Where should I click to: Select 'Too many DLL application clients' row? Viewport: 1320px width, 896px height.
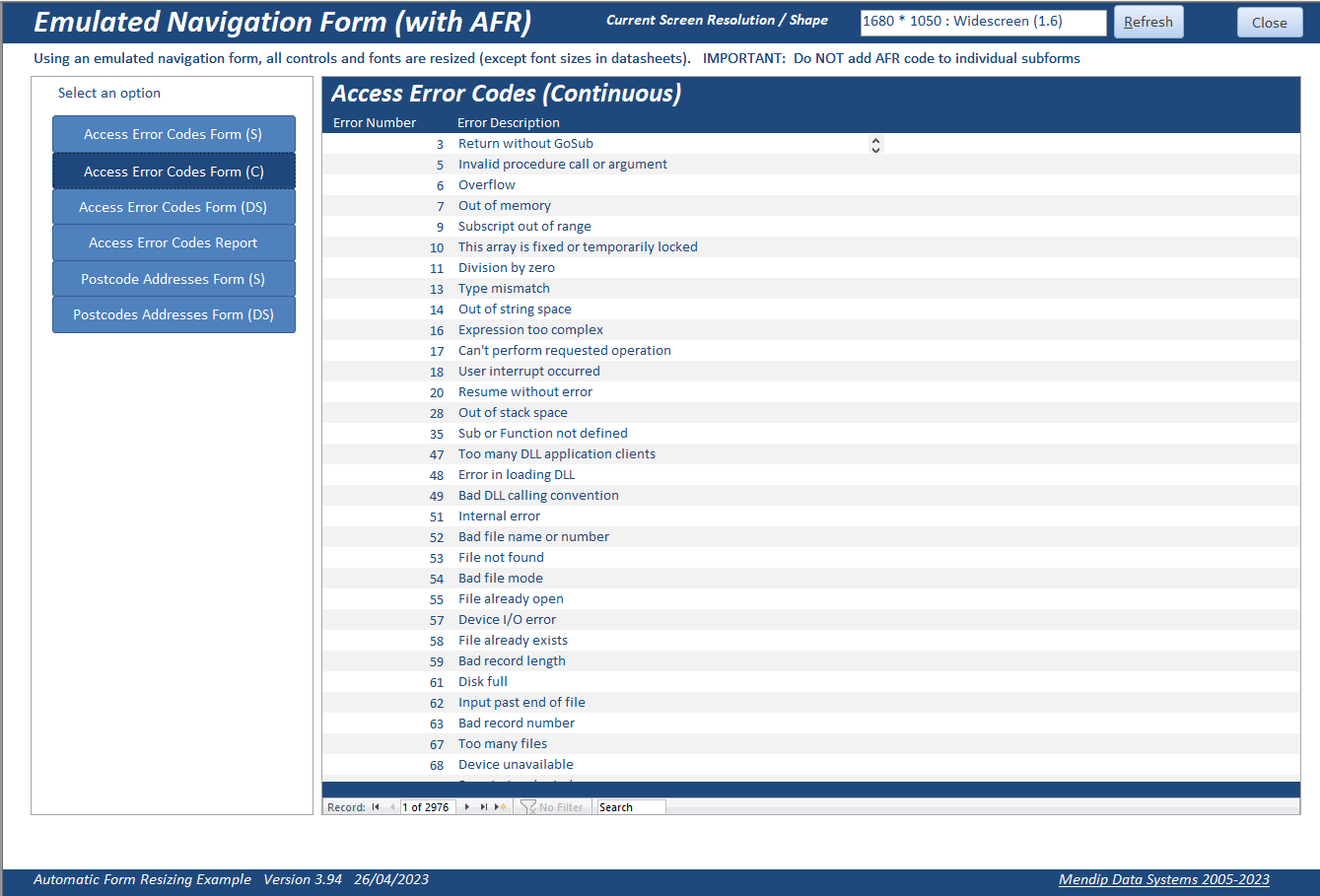pos(810,454)
